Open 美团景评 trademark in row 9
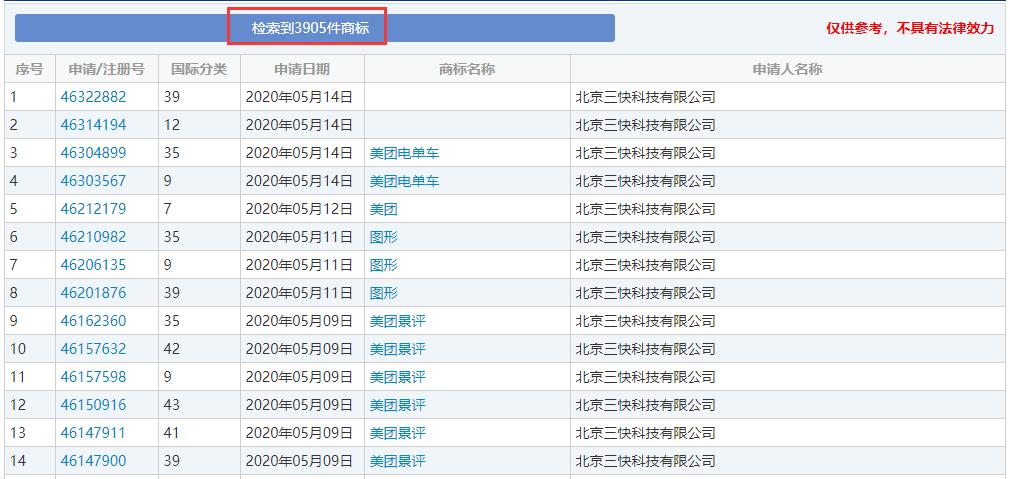 coord(397,321)
